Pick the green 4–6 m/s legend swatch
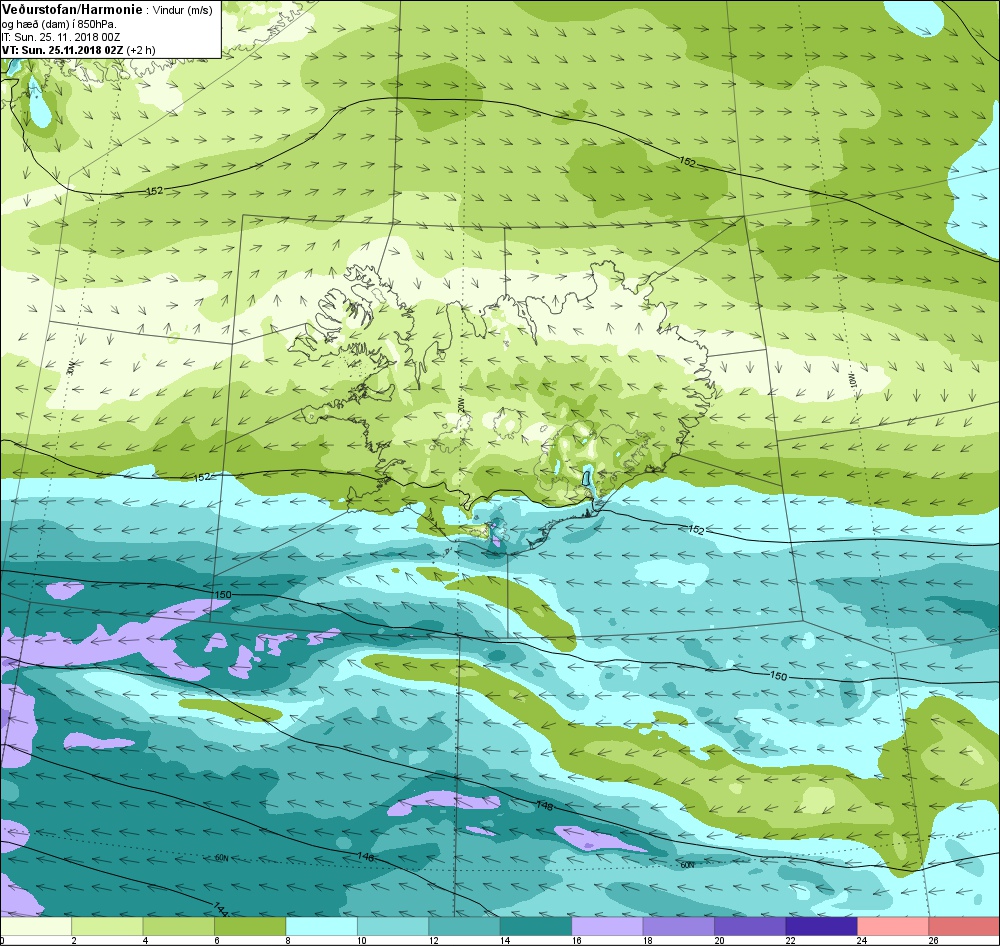This screenshot has width=1000, height=946. 179,926
